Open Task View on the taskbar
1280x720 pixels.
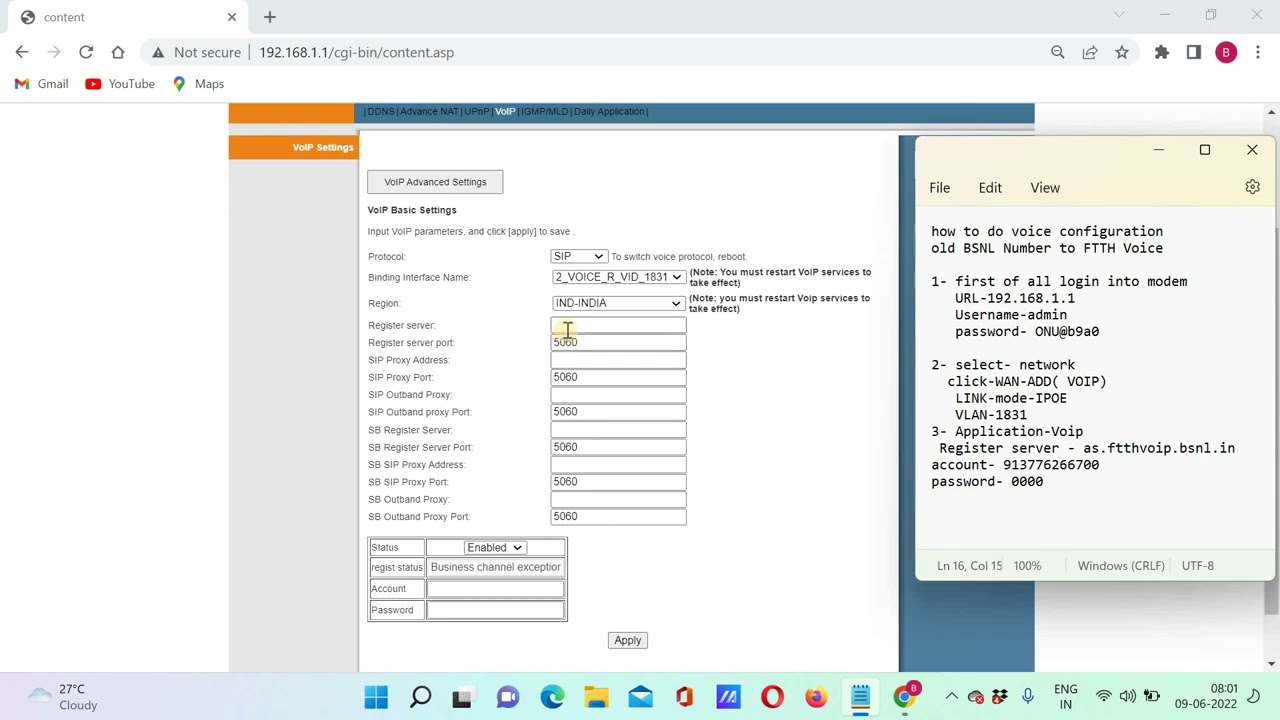(462, 697)
